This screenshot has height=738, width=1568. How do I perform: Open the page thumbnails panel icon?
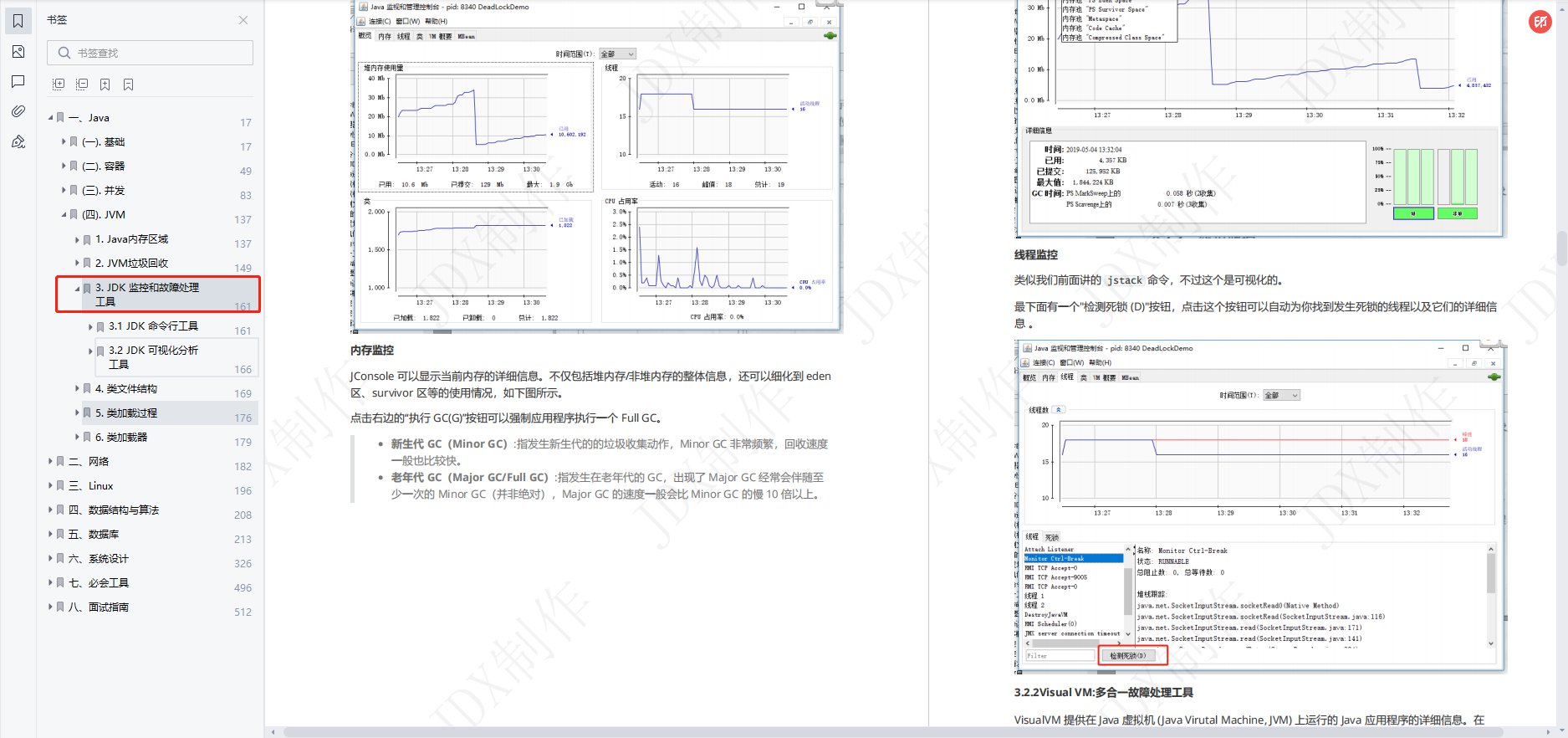coord(18,52)
